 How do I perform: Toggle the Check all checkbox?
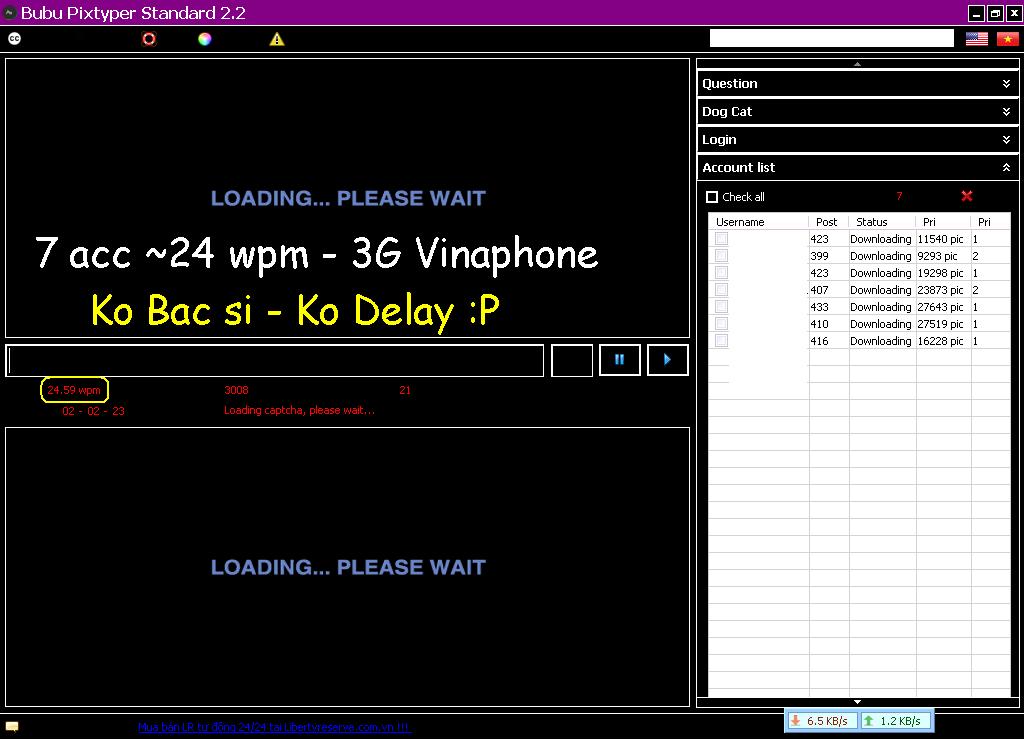[712, 197]
